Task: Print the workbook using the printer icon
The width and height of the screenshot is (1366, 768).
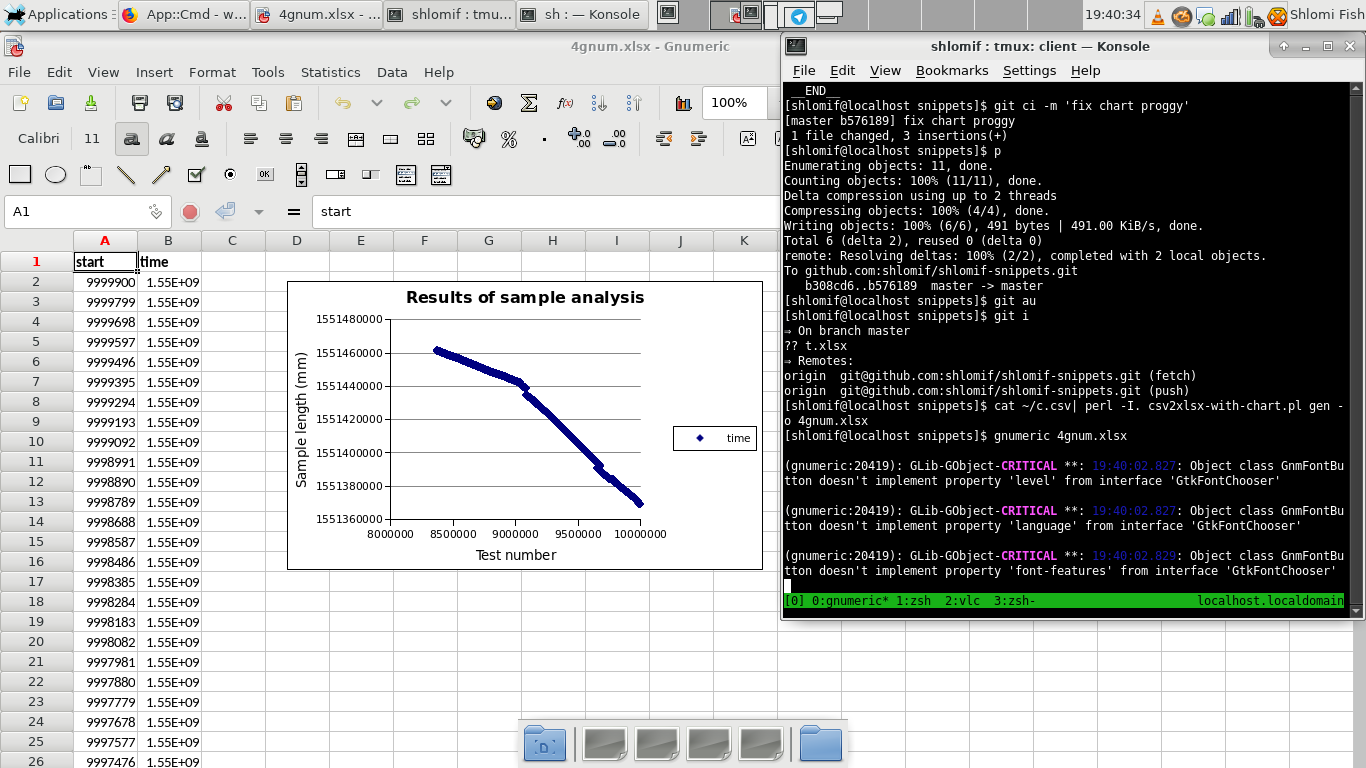Action: click(x=140, y=103)
